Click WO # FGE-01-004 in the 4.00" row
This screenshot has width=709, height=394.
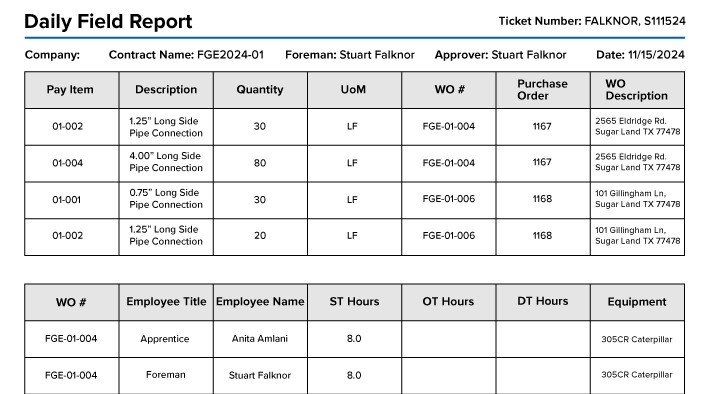(x=449, y=163)
